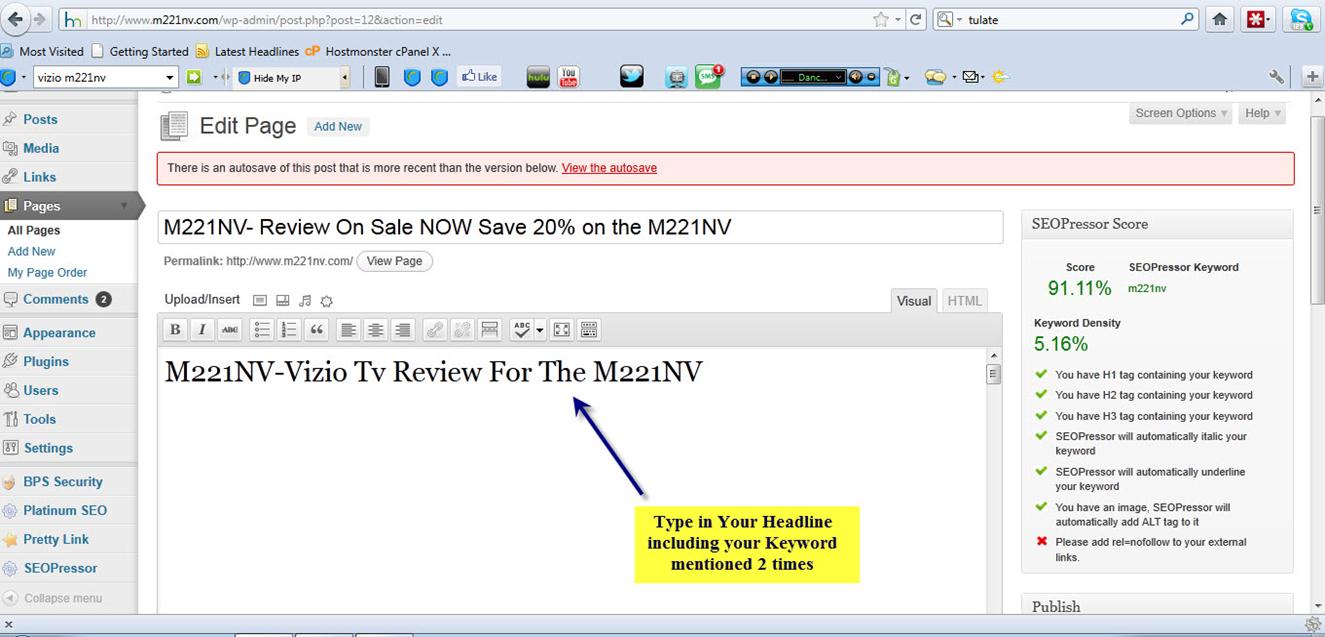The image size is (1325, 637).
Task: Insert an unordered bullet list
Action: pos(261,330)
